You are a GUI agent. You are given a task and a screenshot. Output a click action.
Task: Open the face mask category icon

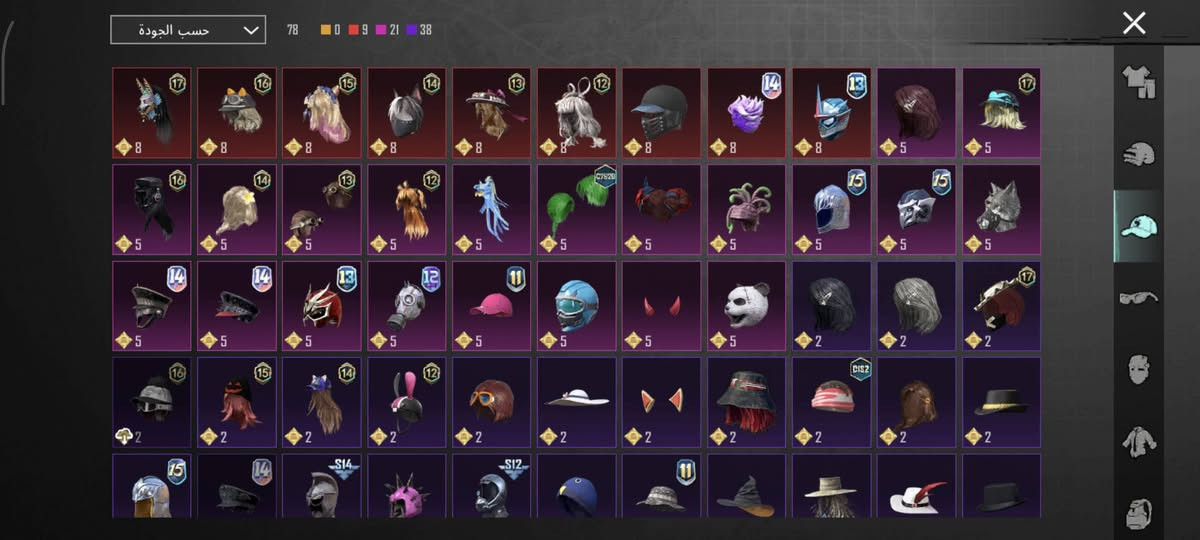(1138, 368)
